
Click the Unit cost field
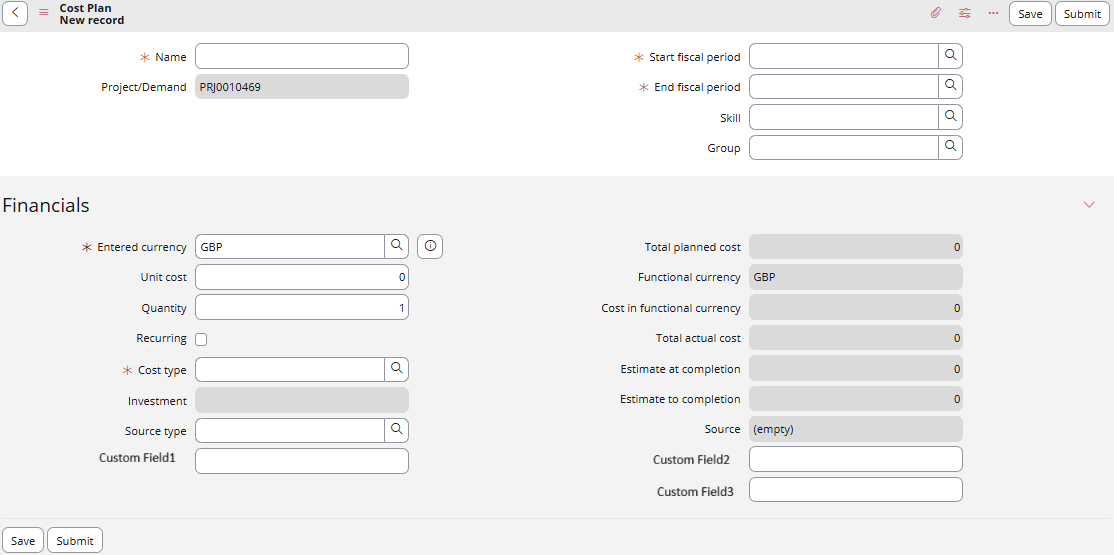pyautogui.click(x=302, y=277)
